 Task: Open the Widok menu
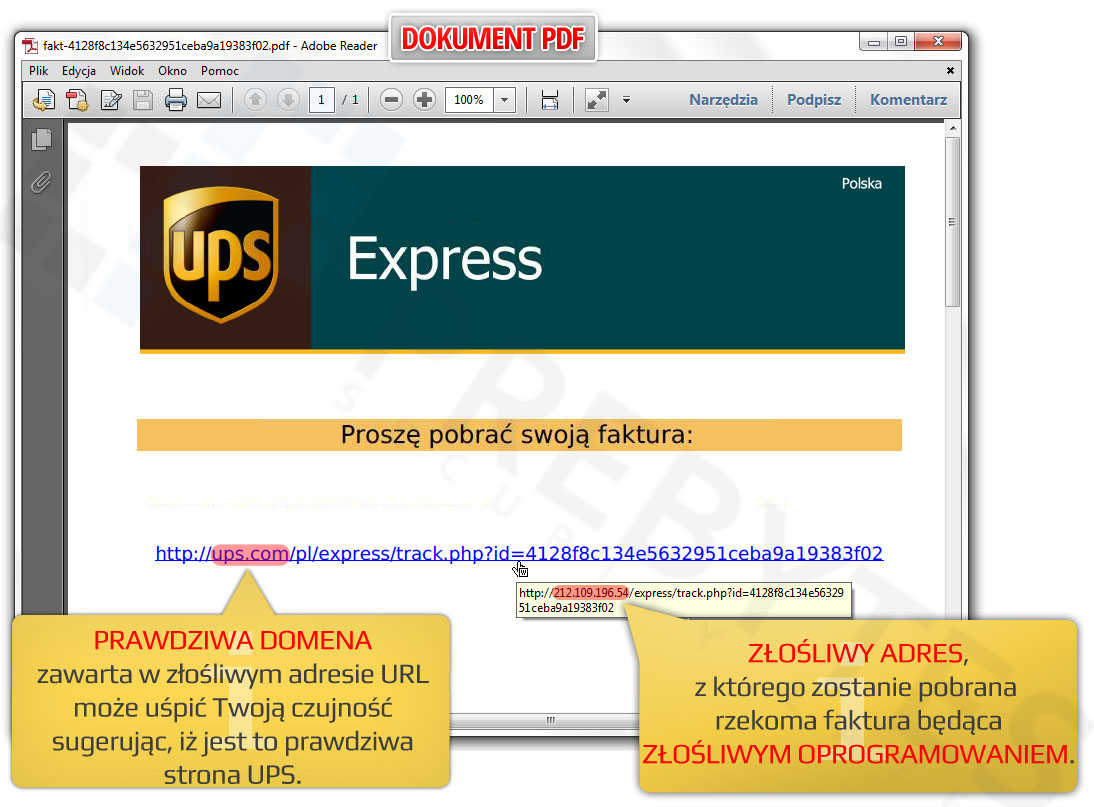(127, 71)
